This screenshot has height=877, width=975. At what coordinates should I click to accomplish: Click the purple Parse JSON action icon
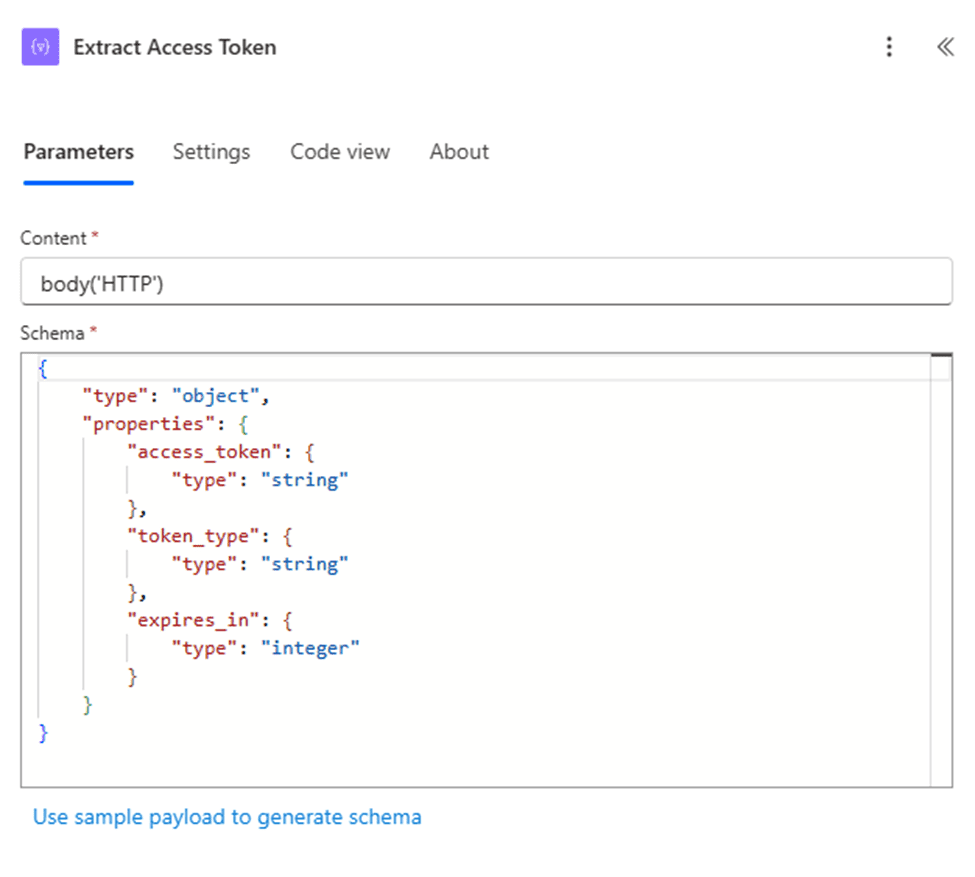pos(40,47)
